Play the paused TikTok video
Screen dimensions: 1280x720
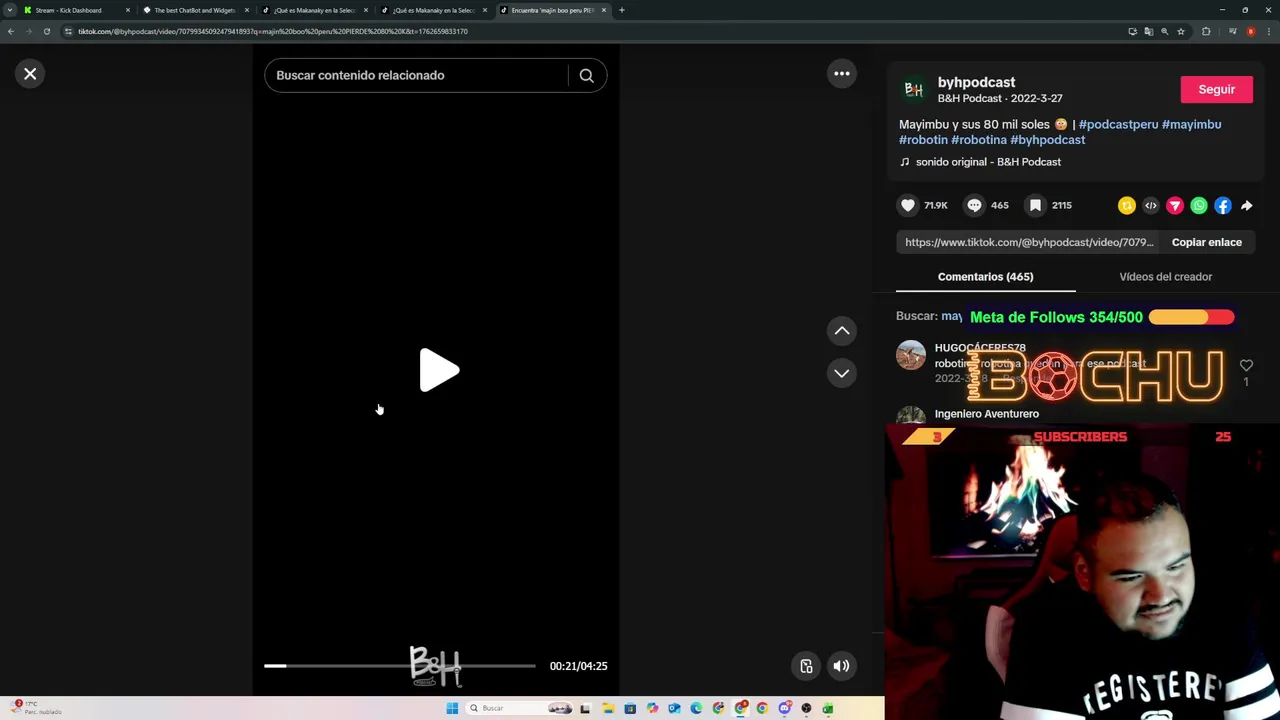[x=438, y=371]
